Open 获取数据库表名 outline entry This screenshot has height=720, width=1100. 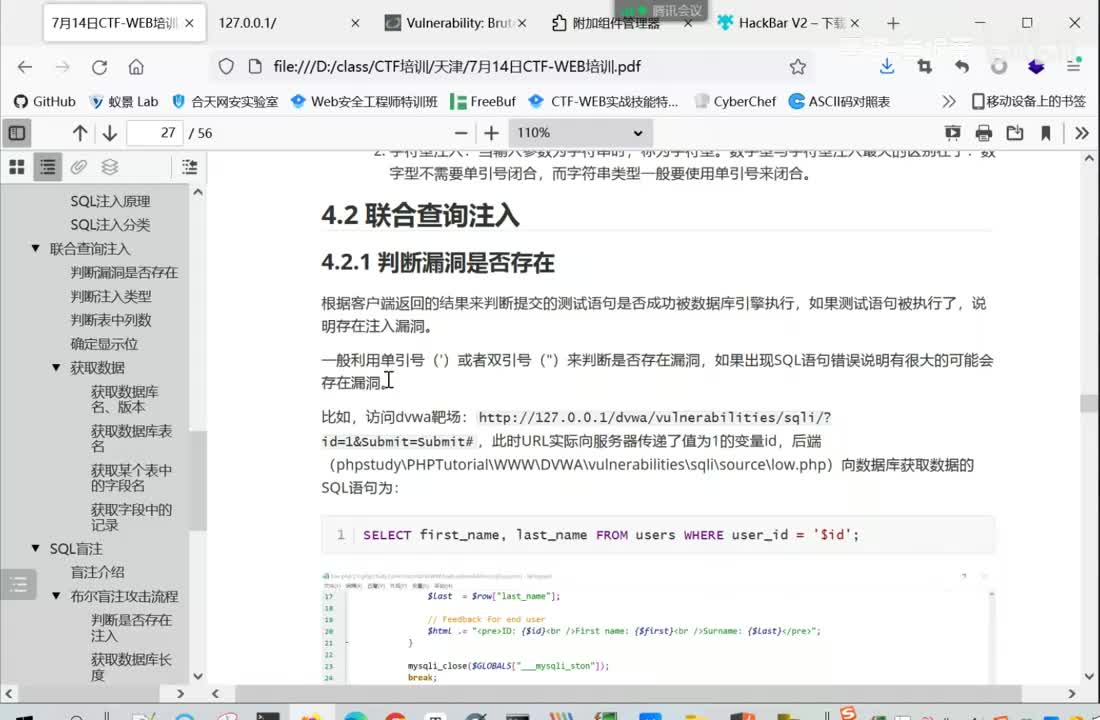pos(131,439)
